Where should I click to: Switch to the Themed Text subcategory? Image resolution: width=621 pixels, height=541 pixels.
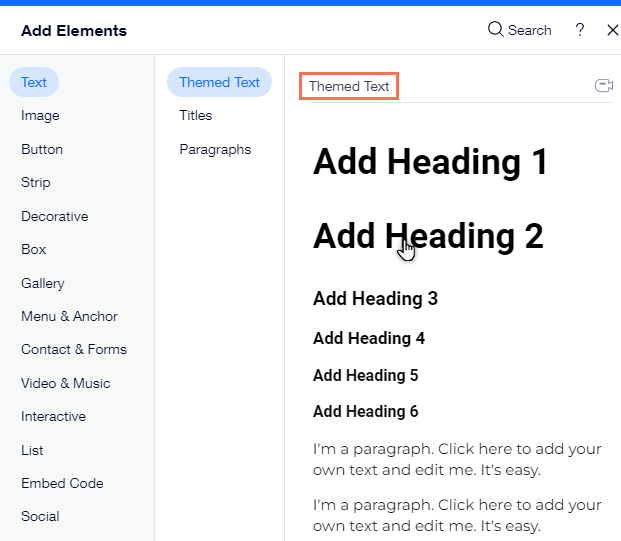(x=219, y=82)
